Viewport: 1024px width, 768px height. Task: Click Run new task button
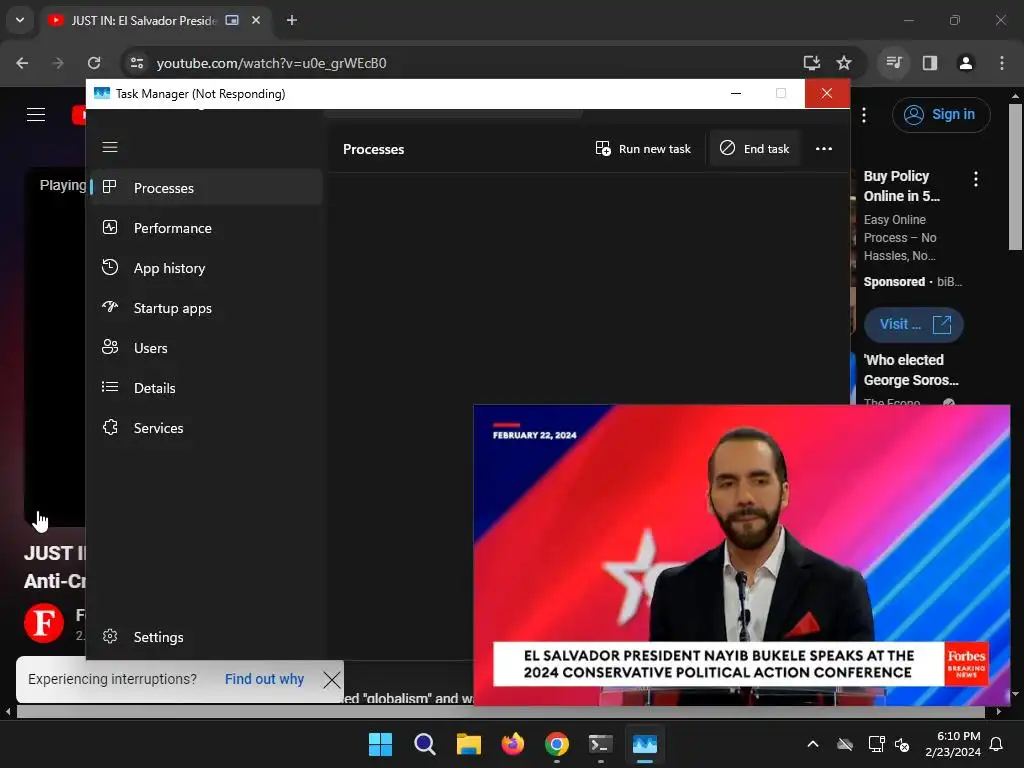[643, 149]
